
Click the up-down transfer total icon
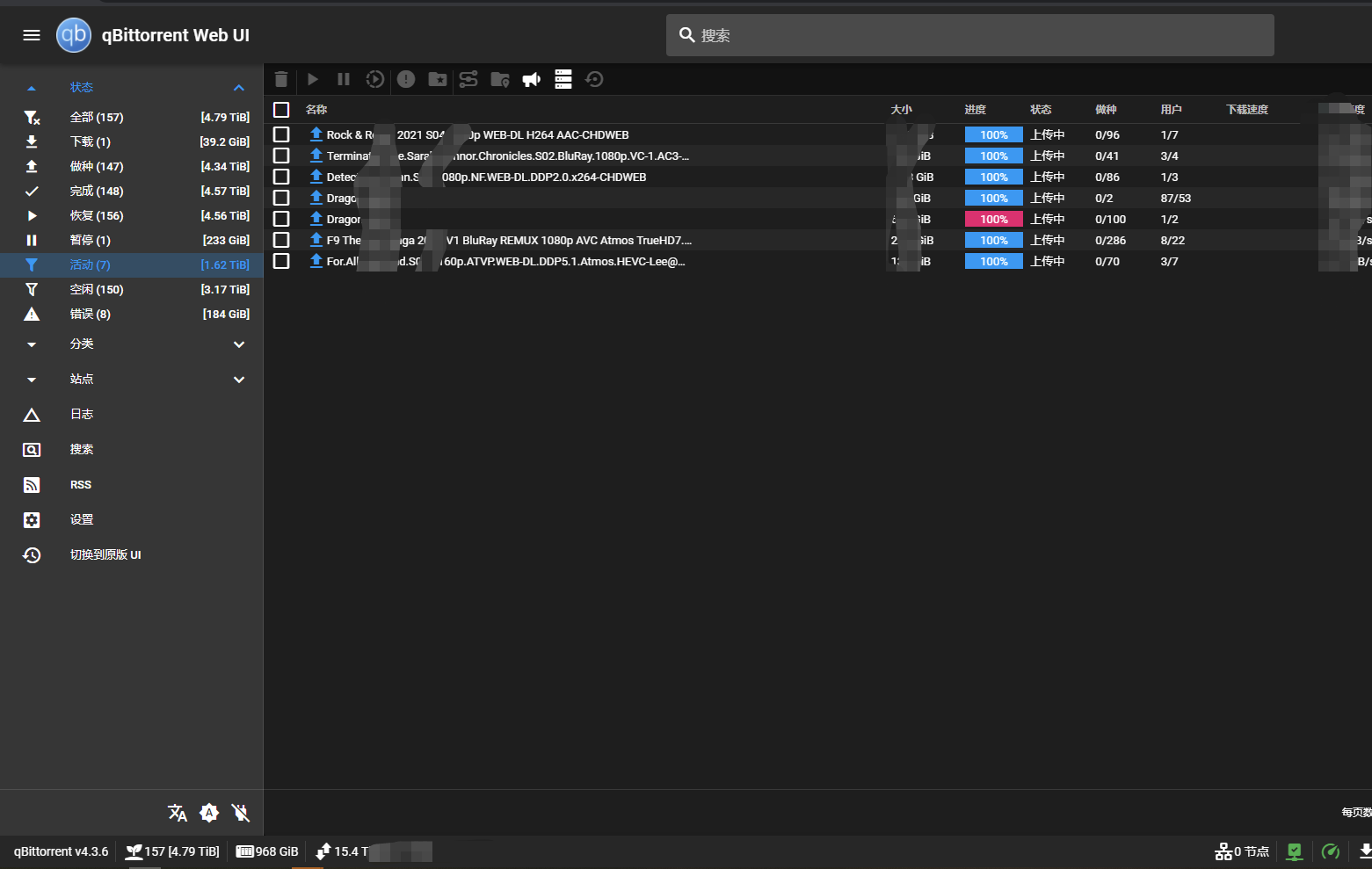tap(323, 851)
